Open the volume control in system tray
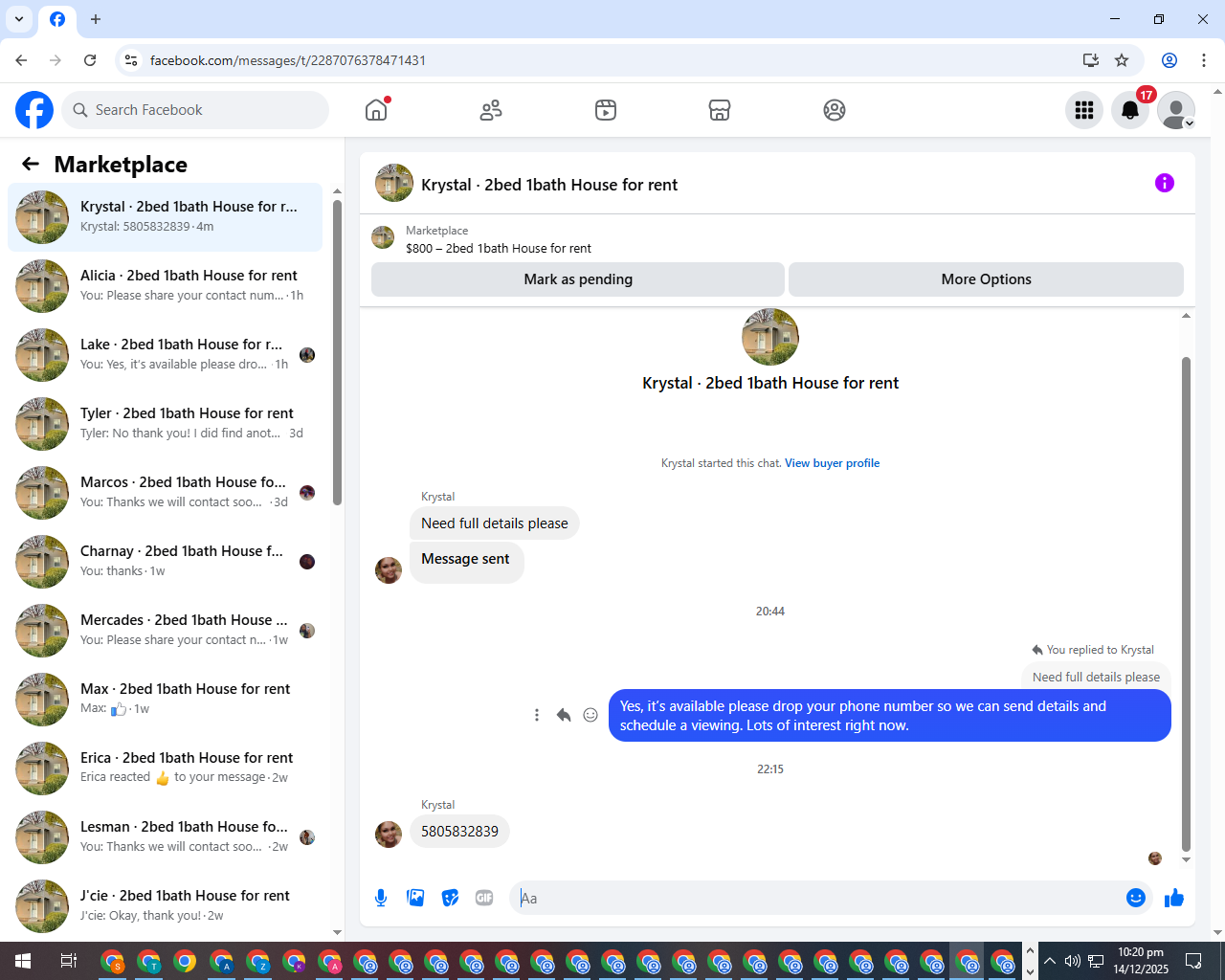 (1073, 961)
